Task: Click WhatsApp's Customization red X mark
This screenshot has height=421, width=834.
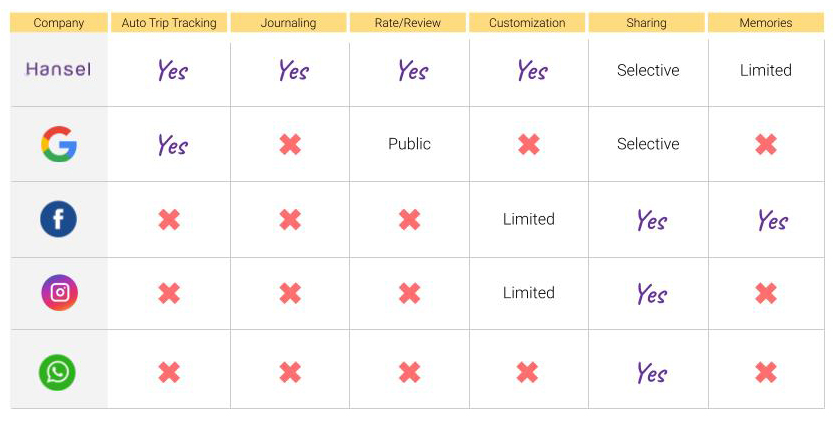Action: (x=528, y=373)
